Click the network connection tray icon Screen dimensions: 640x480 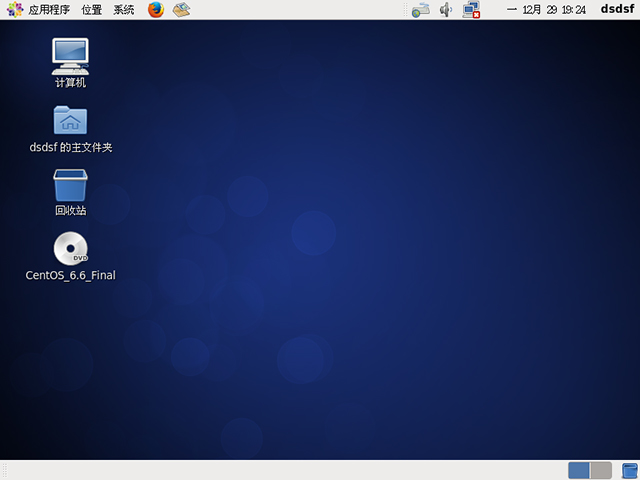tap(471, 10)
